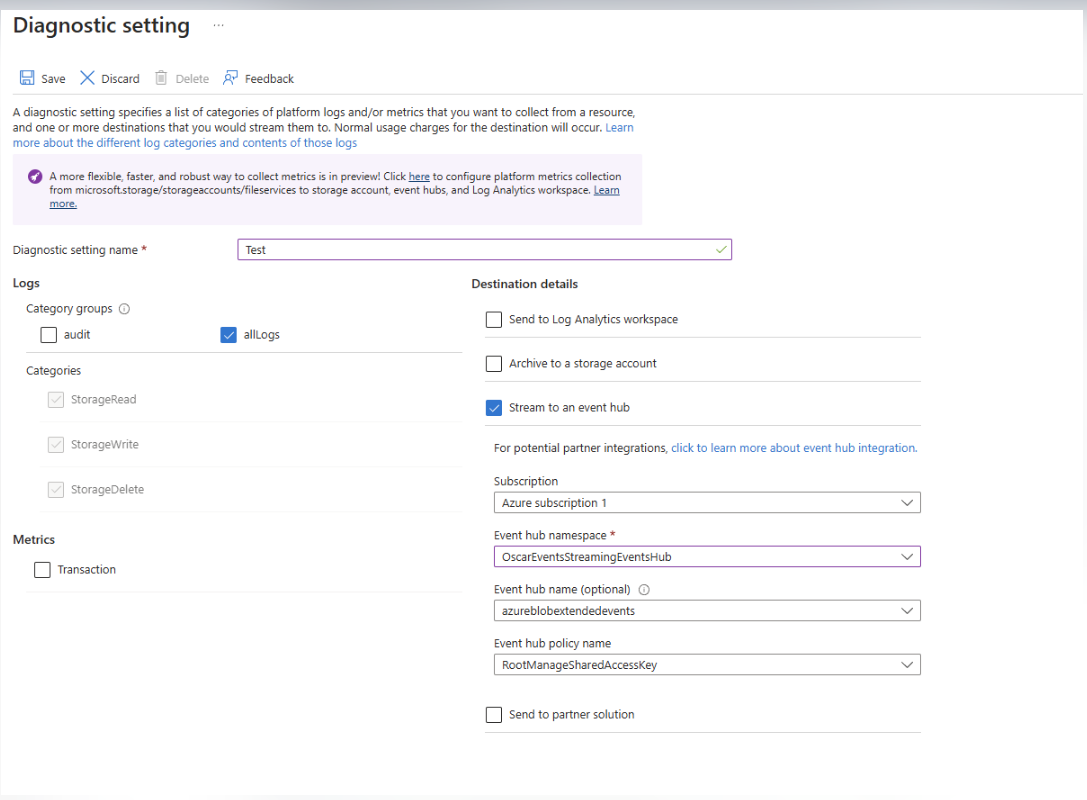Open the Subscription dropdown
This screenshot has width=1087, height=800.
pyautogui.click(x=706, y=503)
